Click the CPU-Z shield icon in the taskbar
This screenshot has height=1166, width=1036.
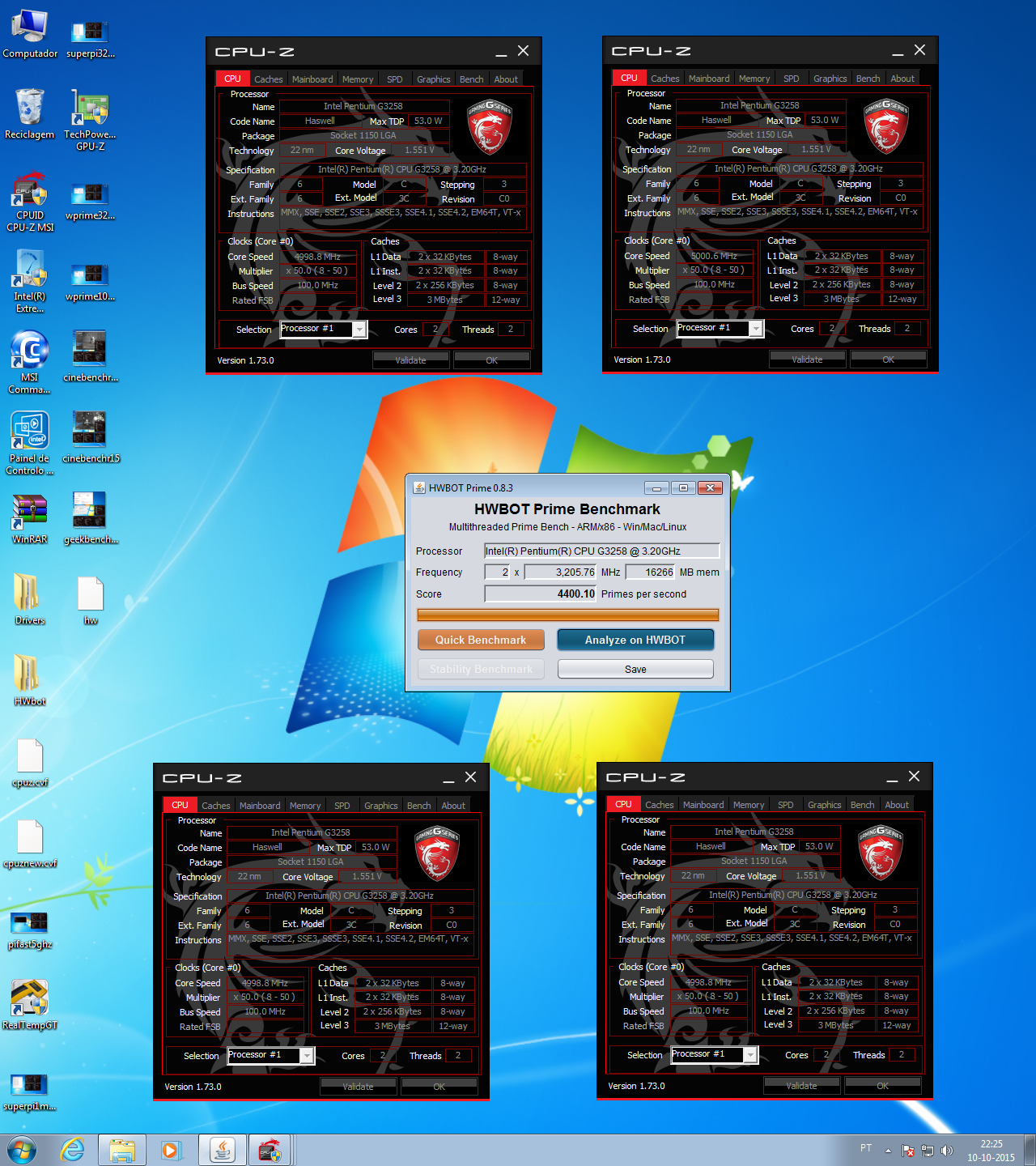(270, 1150)
